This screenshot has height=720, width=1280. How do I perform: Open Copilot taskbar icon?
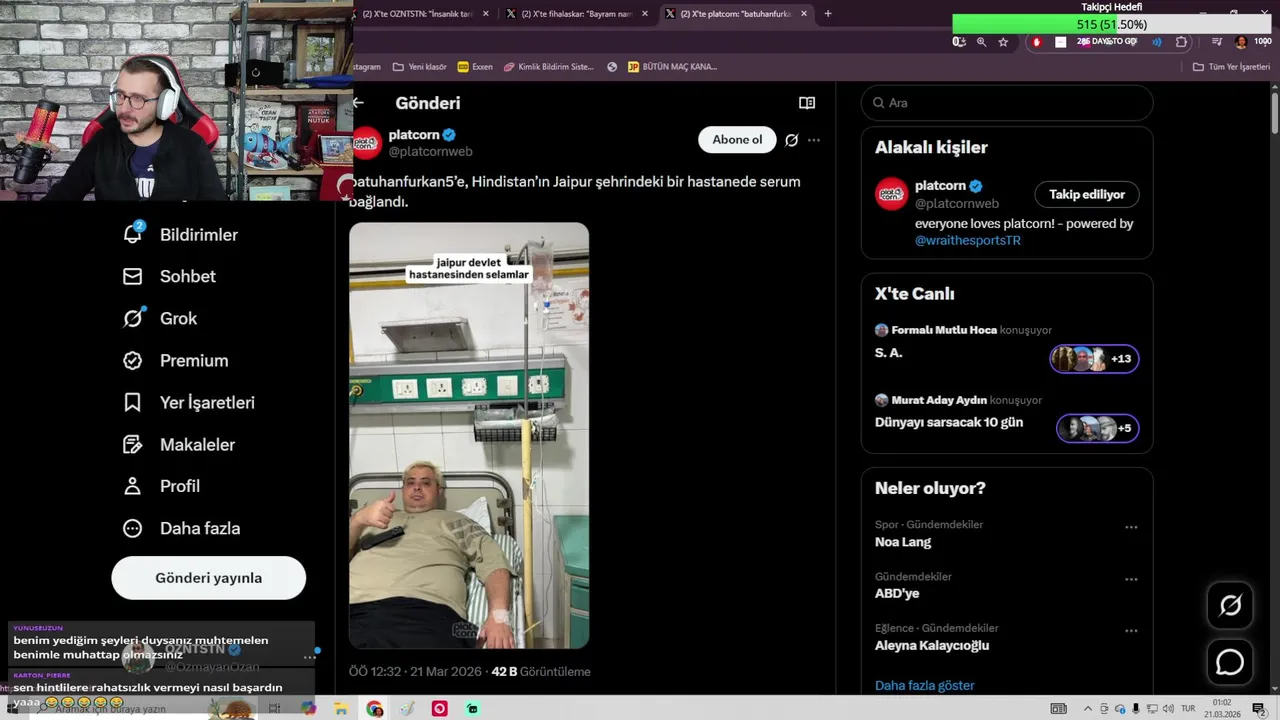(308, 709)
